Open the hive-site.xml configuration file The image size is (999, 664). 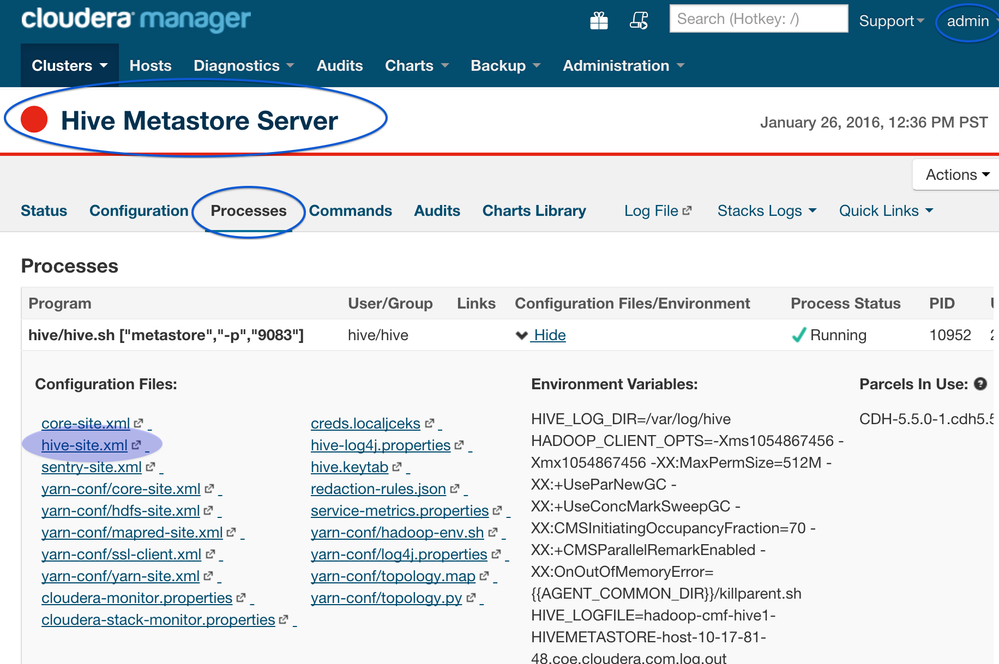(84, 445)
